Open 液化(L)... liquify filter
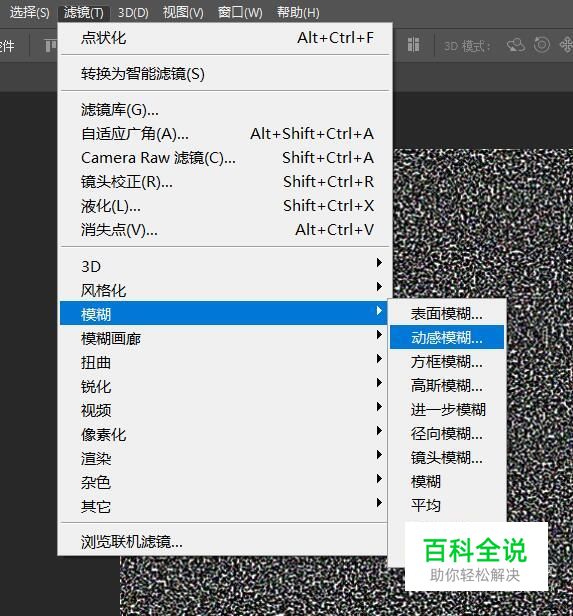 pos(225,205)
